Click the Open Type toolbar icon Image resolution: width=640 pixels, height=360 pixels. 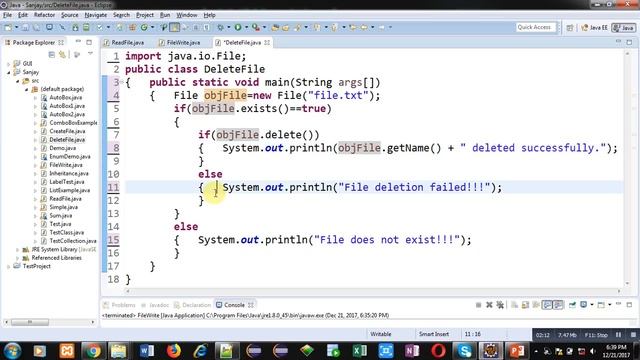coord(275,27)
